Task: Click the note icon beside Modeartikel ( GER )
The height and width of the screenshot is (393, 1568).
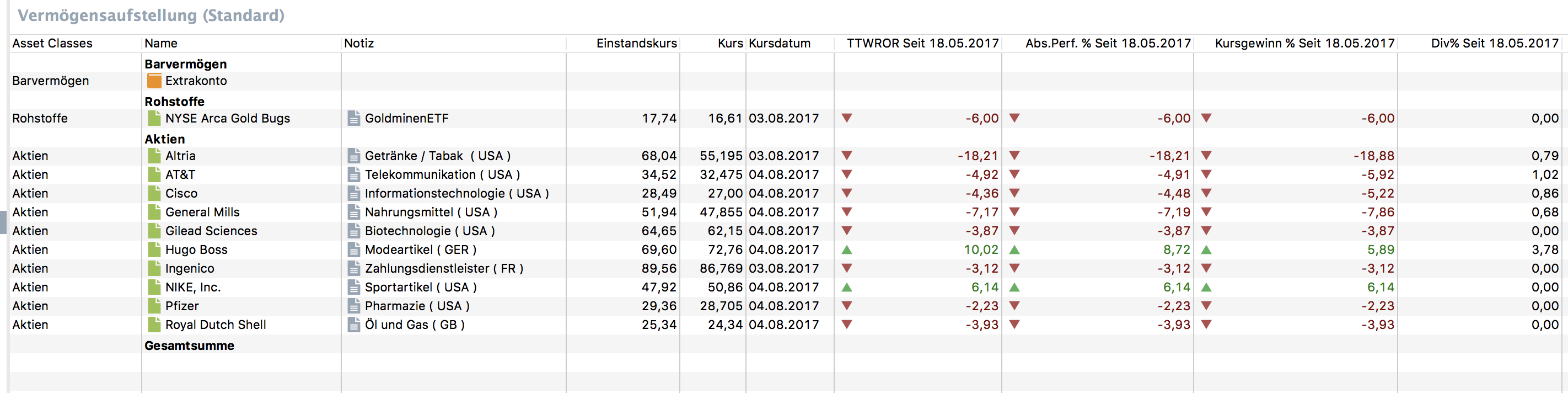Action: click(x=353, y=250)
